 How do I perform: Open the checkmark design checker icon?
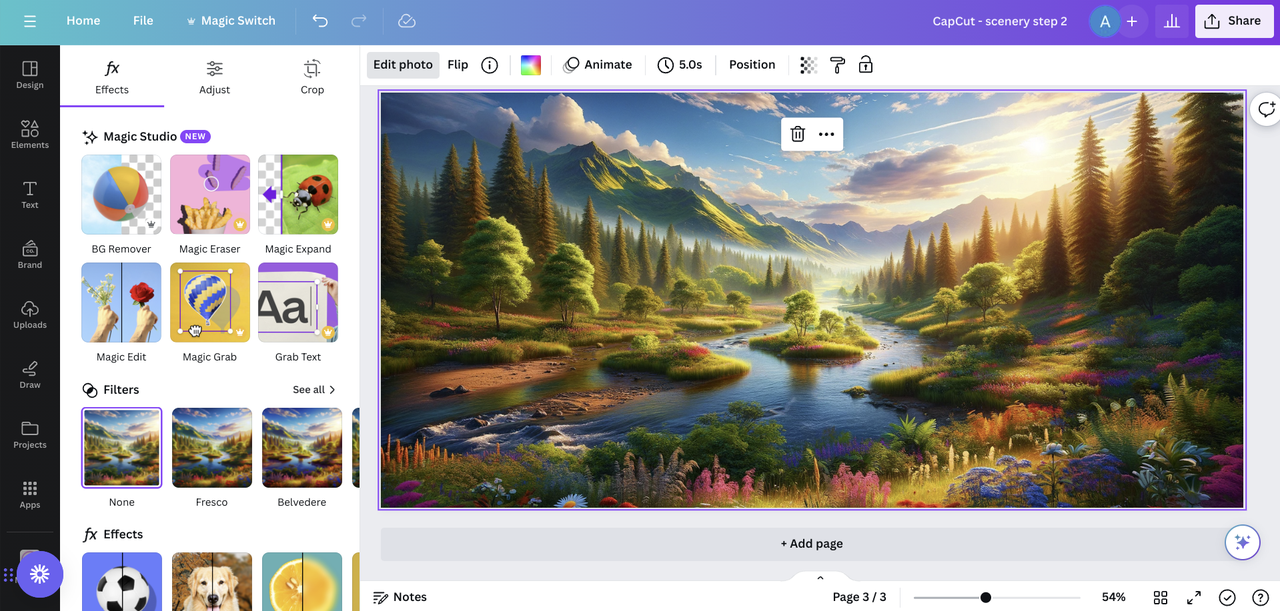point(1227,597)
